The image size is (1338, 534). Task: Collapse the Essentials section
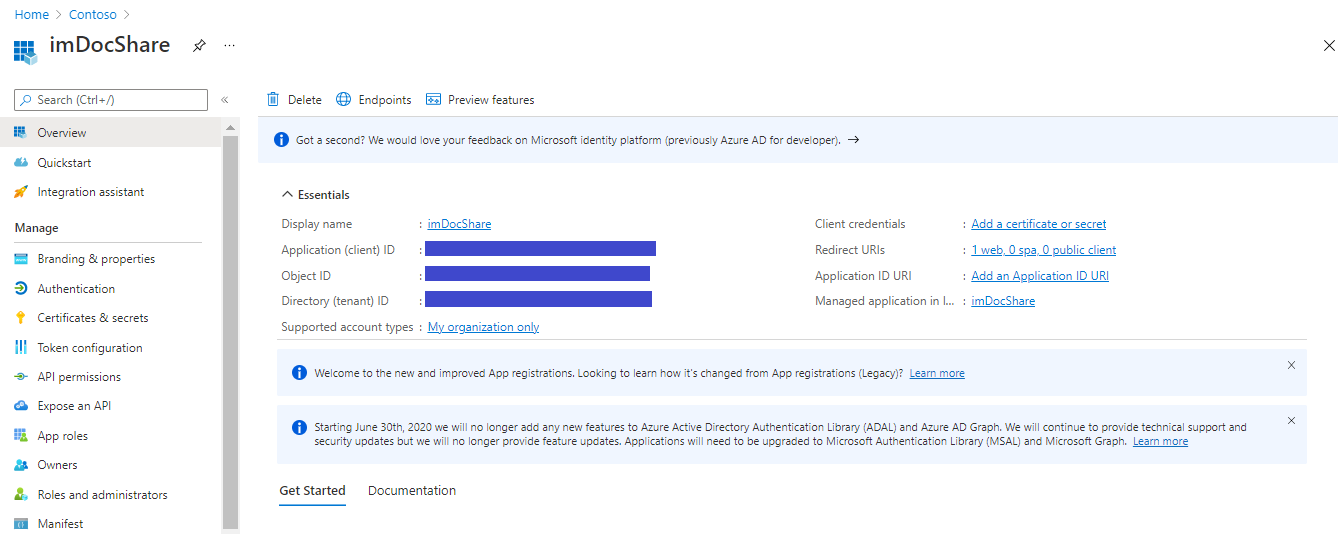pos(316,195)
